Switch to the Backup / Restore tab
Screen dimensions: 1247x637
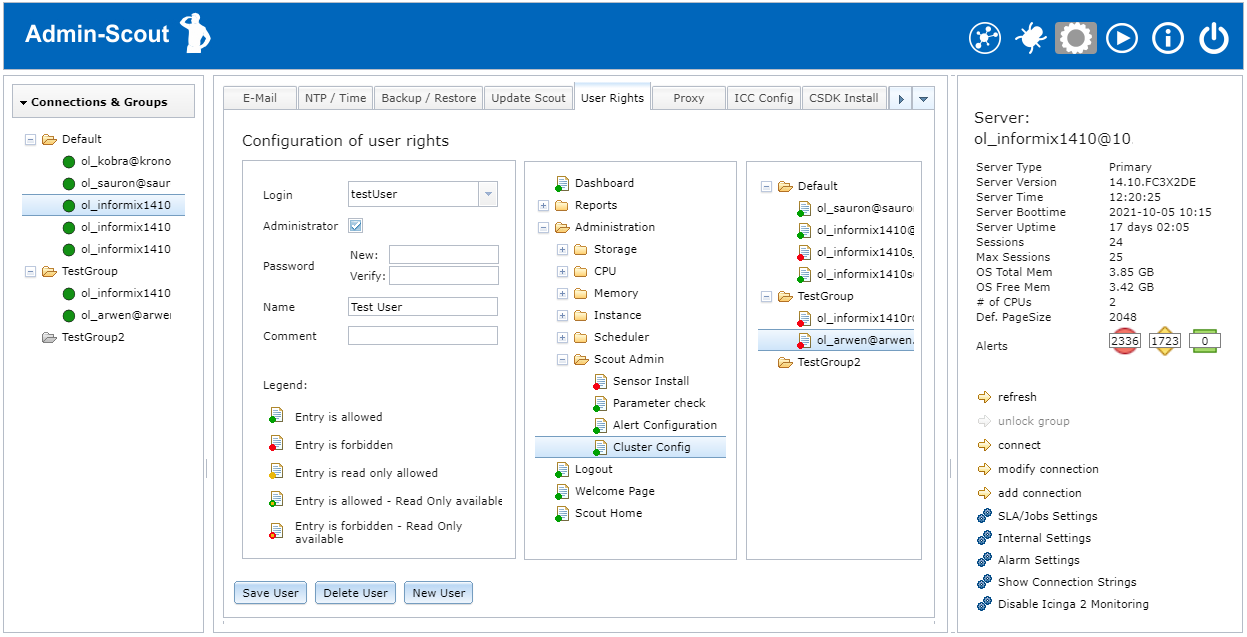(x=429, y=98)
